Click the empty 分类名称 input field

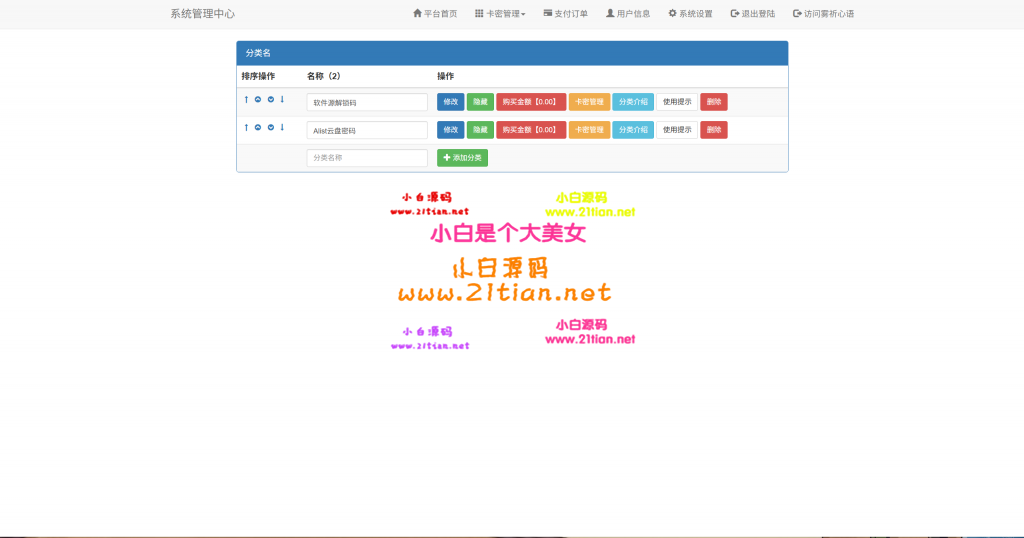[367, 158]
